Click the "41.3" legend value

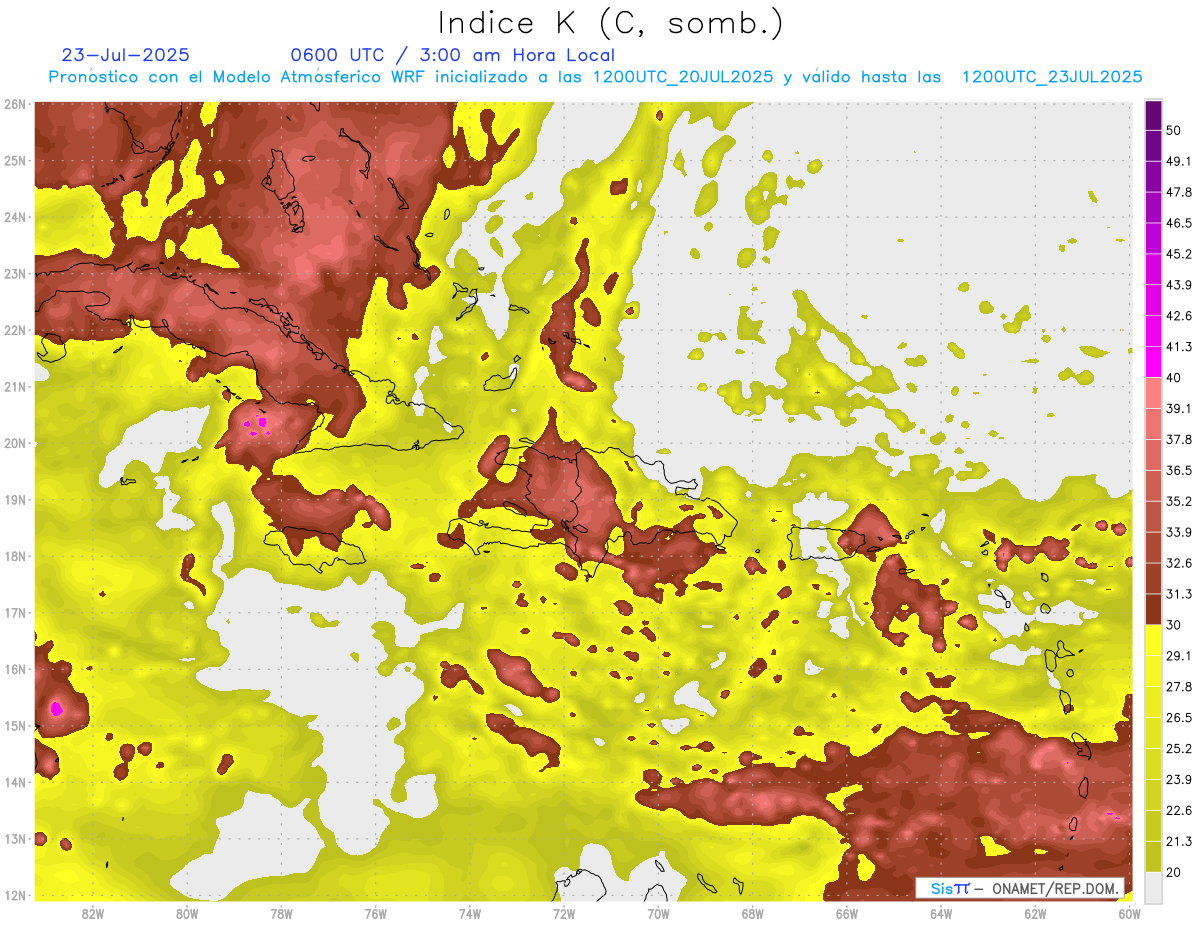click(1177, 346)
